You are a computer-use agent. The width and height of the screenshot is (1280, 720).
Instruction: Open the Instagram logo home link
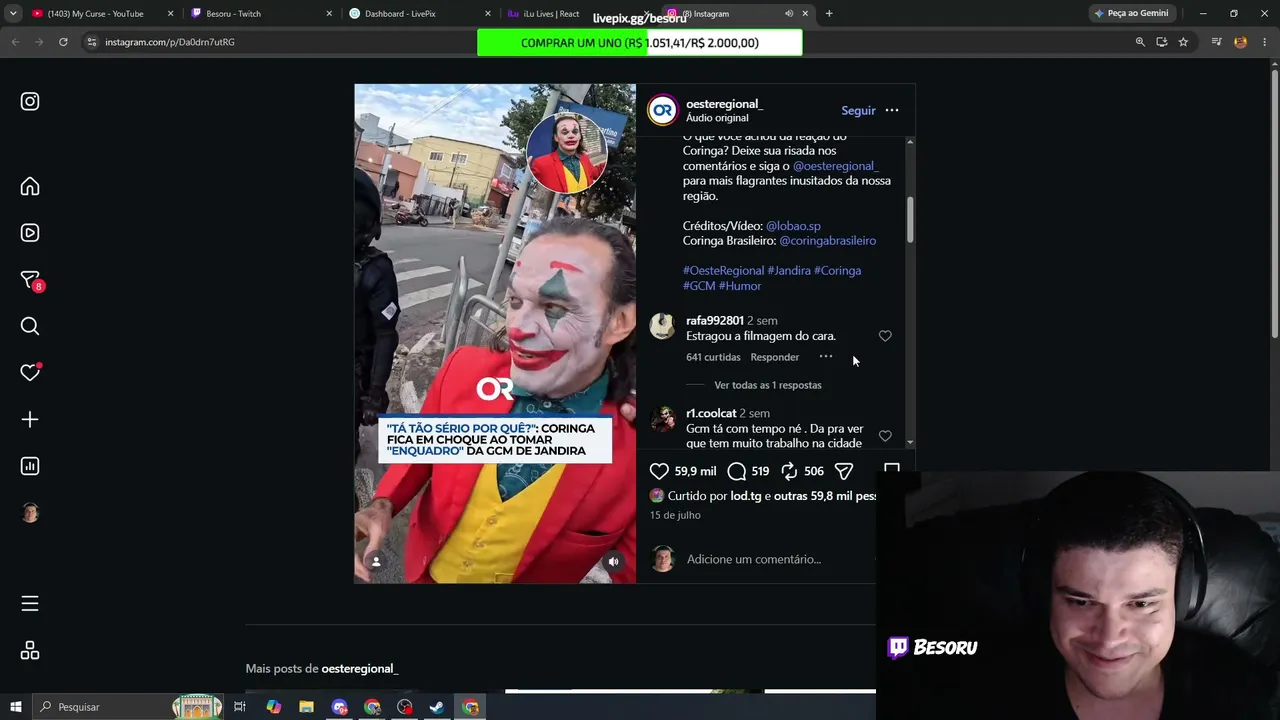coord(30,101)
